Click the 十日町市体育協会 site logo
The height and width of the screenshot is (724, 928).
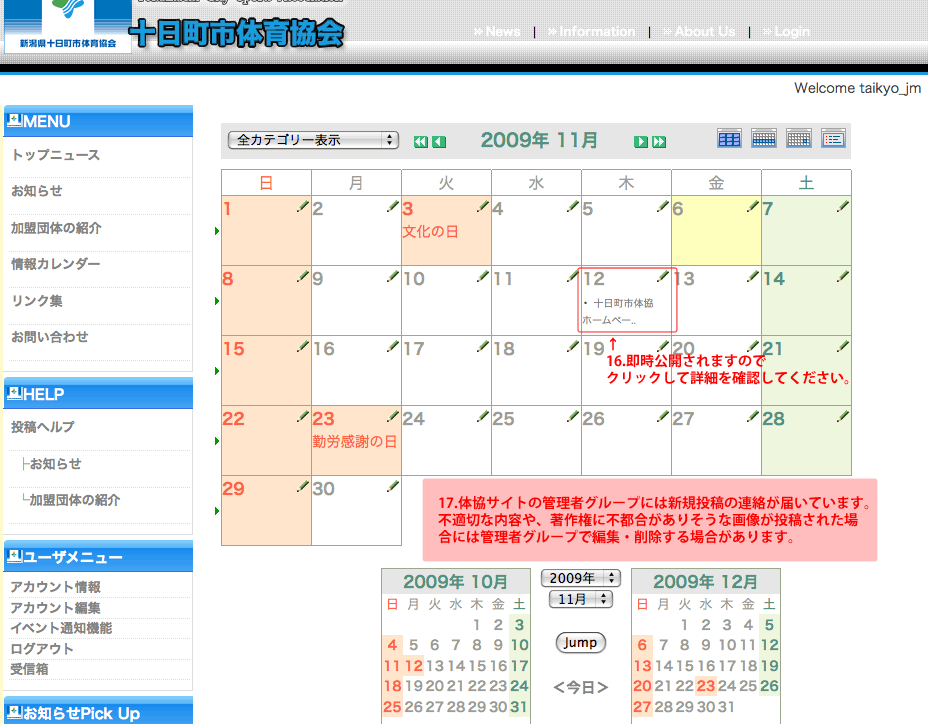tap(236, 33)
